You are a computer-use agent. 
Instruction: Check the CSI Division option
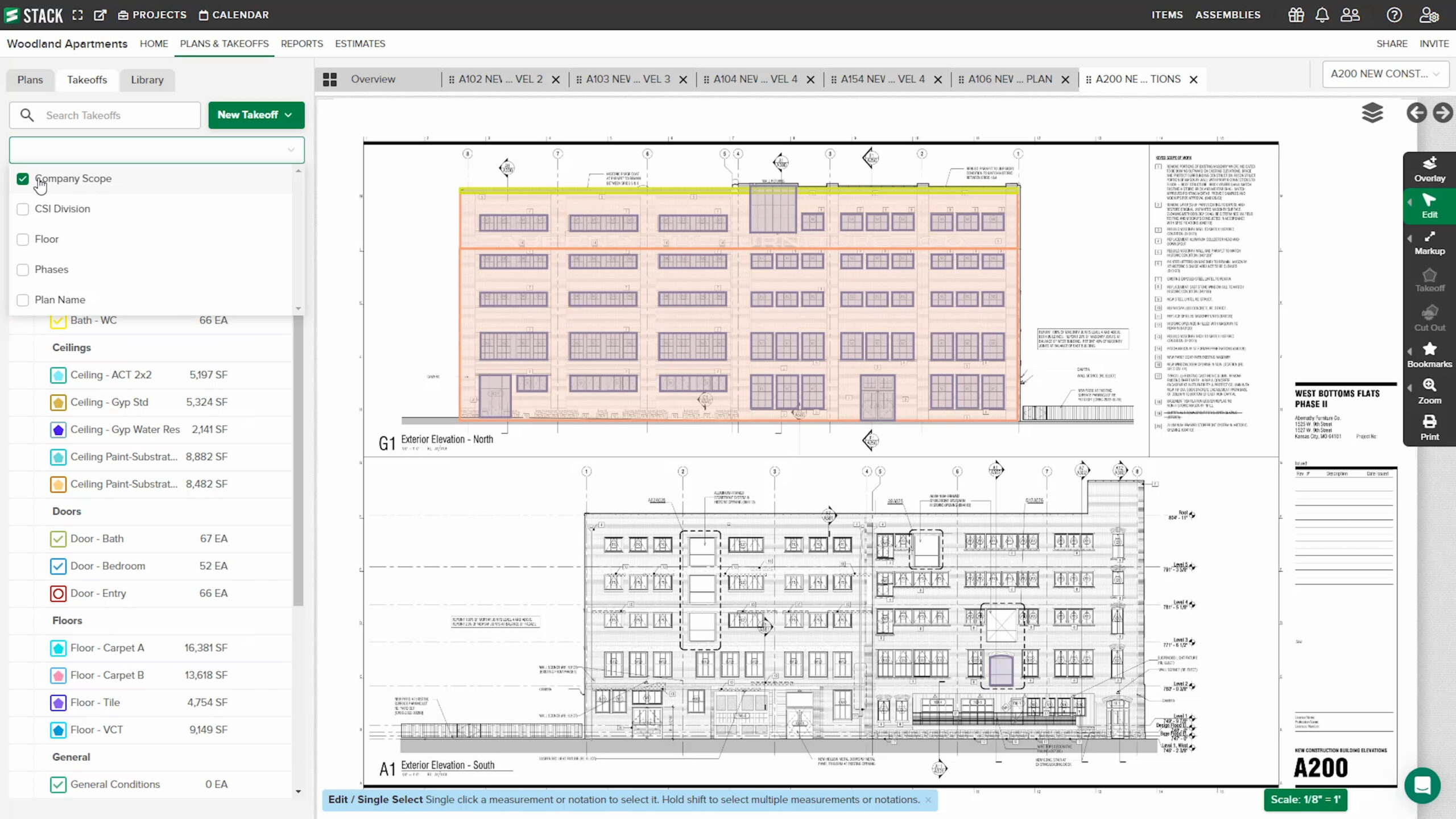click(x=23, y=209)
